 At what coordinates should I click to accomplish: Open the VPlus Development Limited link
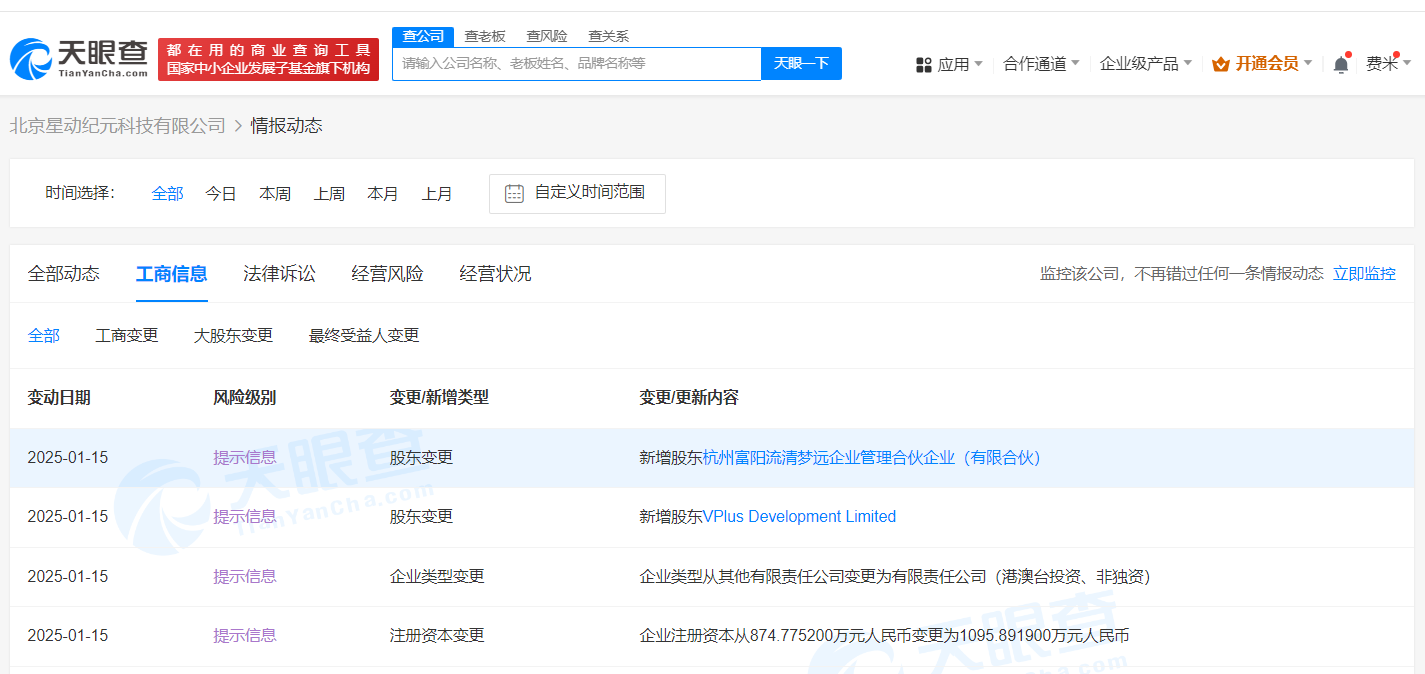pos(799,516)
